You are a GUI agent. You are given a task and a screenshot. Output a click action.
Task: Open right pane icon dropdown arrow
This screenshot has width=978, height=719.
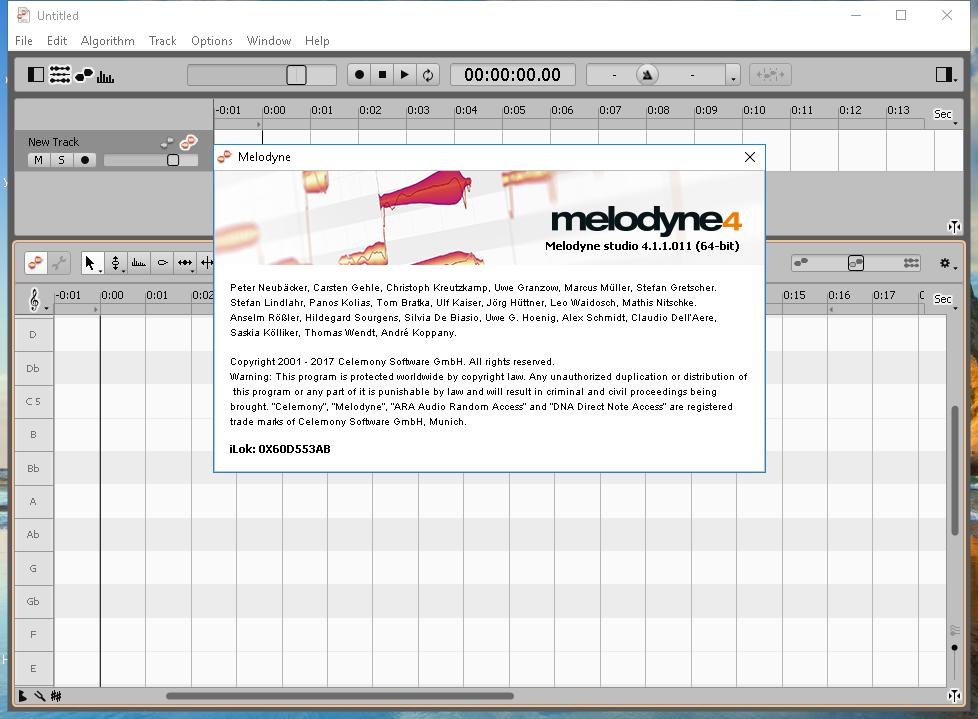(956, 80)
